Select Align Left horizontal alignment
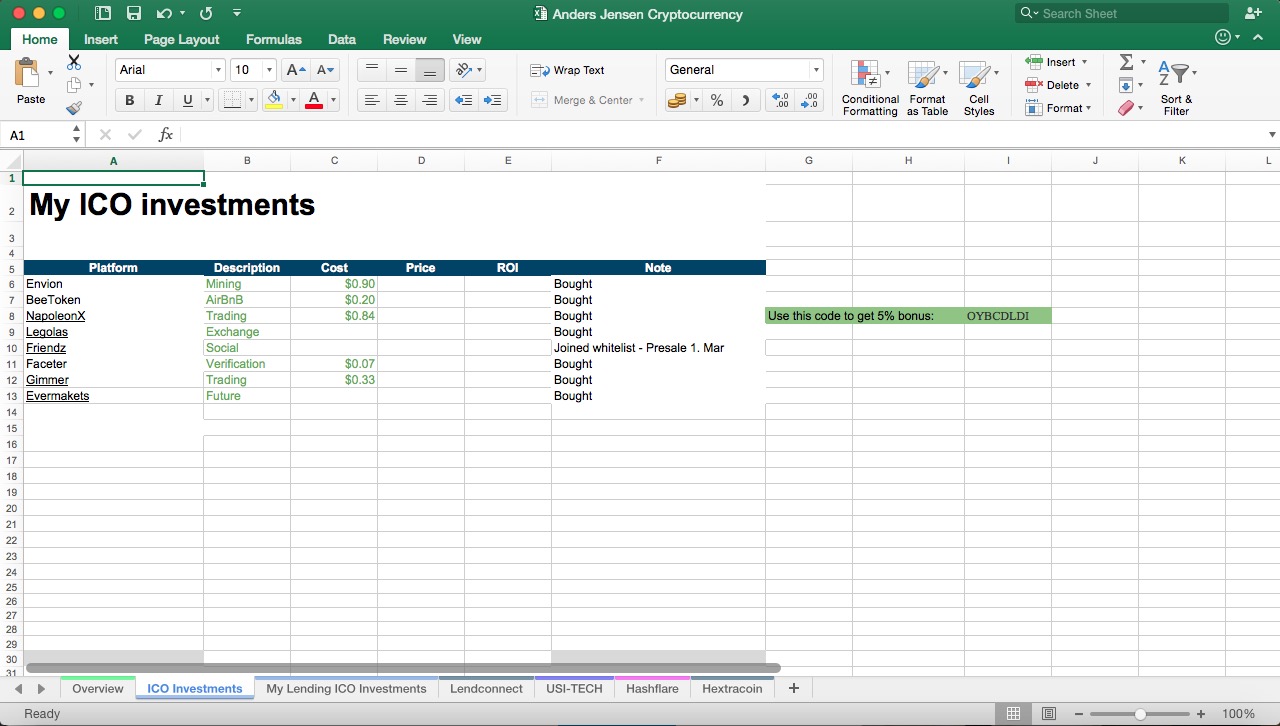 (372, 100)
